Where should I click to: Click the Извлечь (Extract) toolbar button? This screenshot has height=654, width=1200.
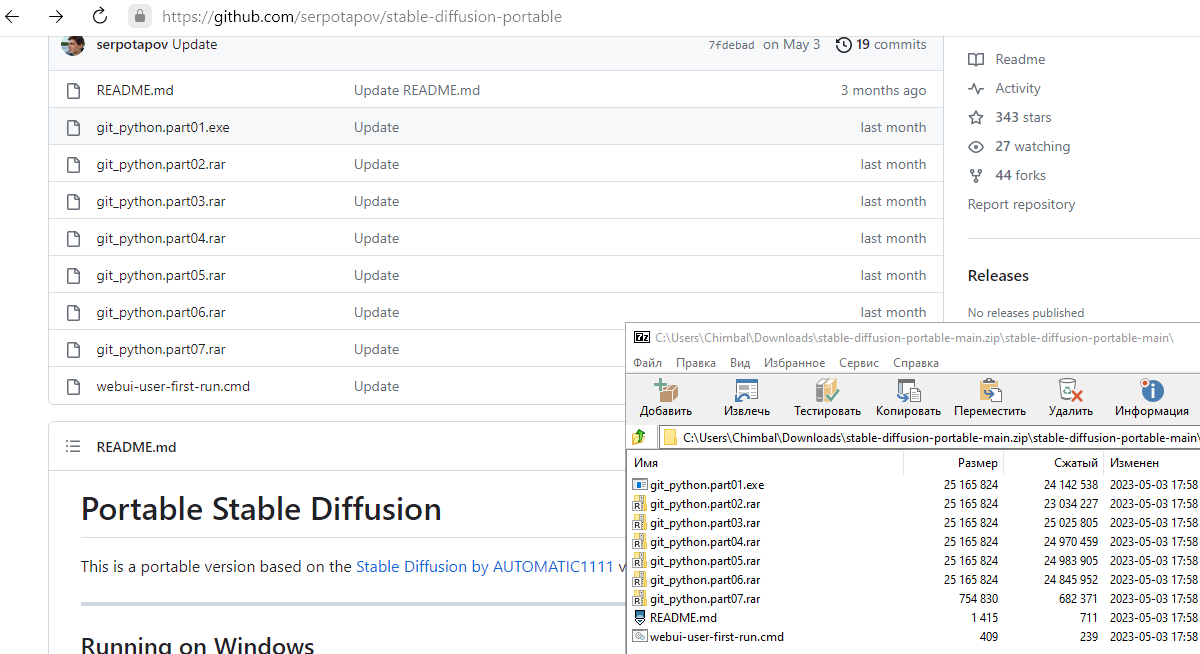tap(747, 398)
